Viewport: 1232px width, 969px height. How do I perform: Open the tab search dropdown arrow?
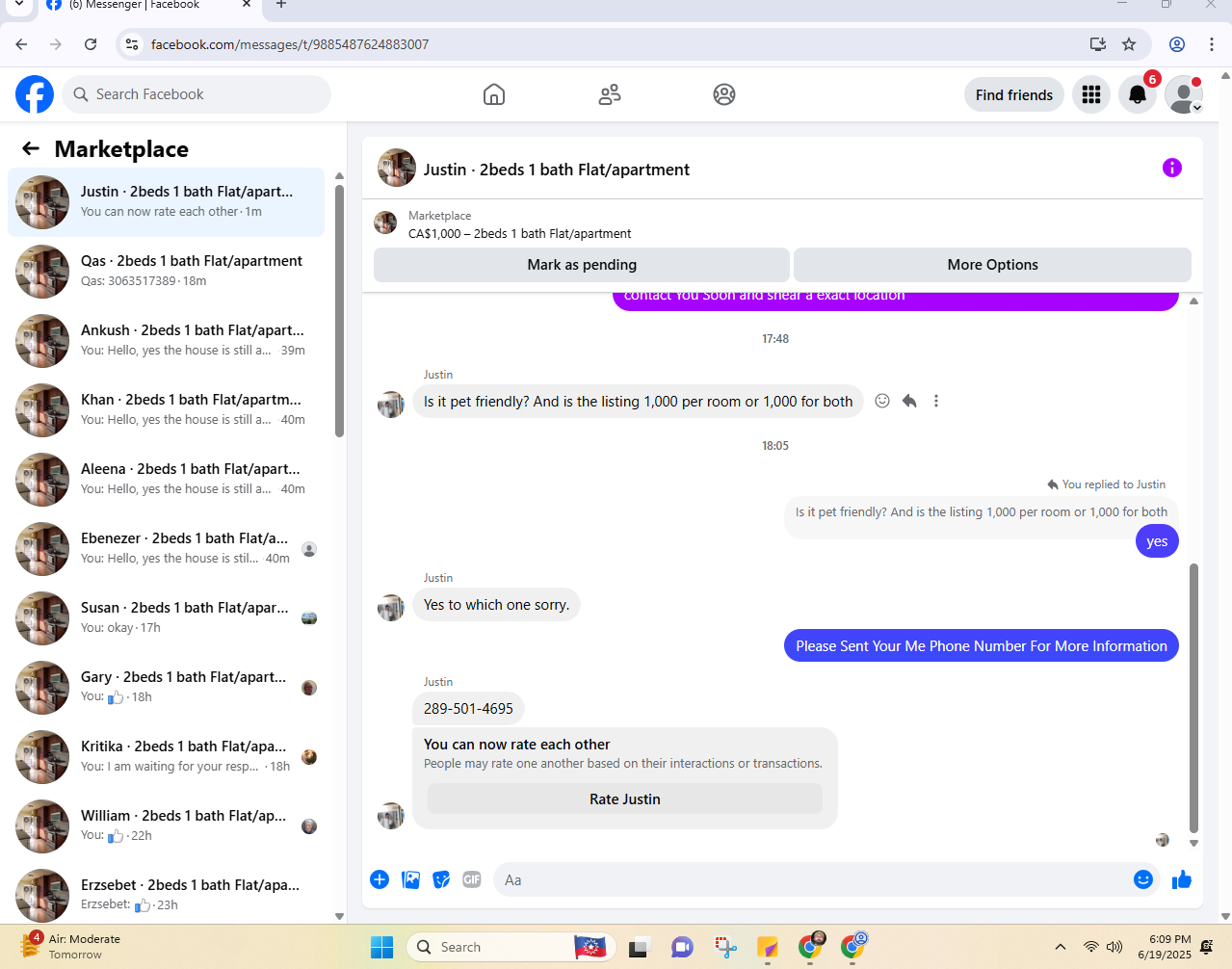point(19,5)
